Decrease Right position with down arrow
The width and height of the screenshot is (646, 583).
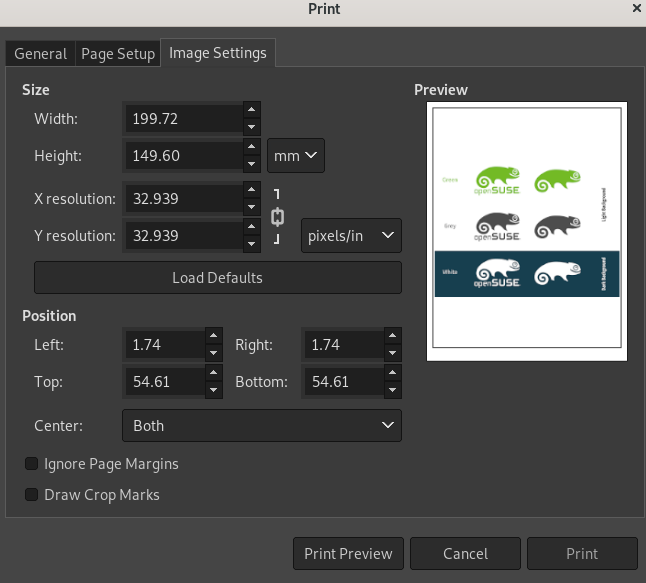pyautogui.click(x=393, y=353)
